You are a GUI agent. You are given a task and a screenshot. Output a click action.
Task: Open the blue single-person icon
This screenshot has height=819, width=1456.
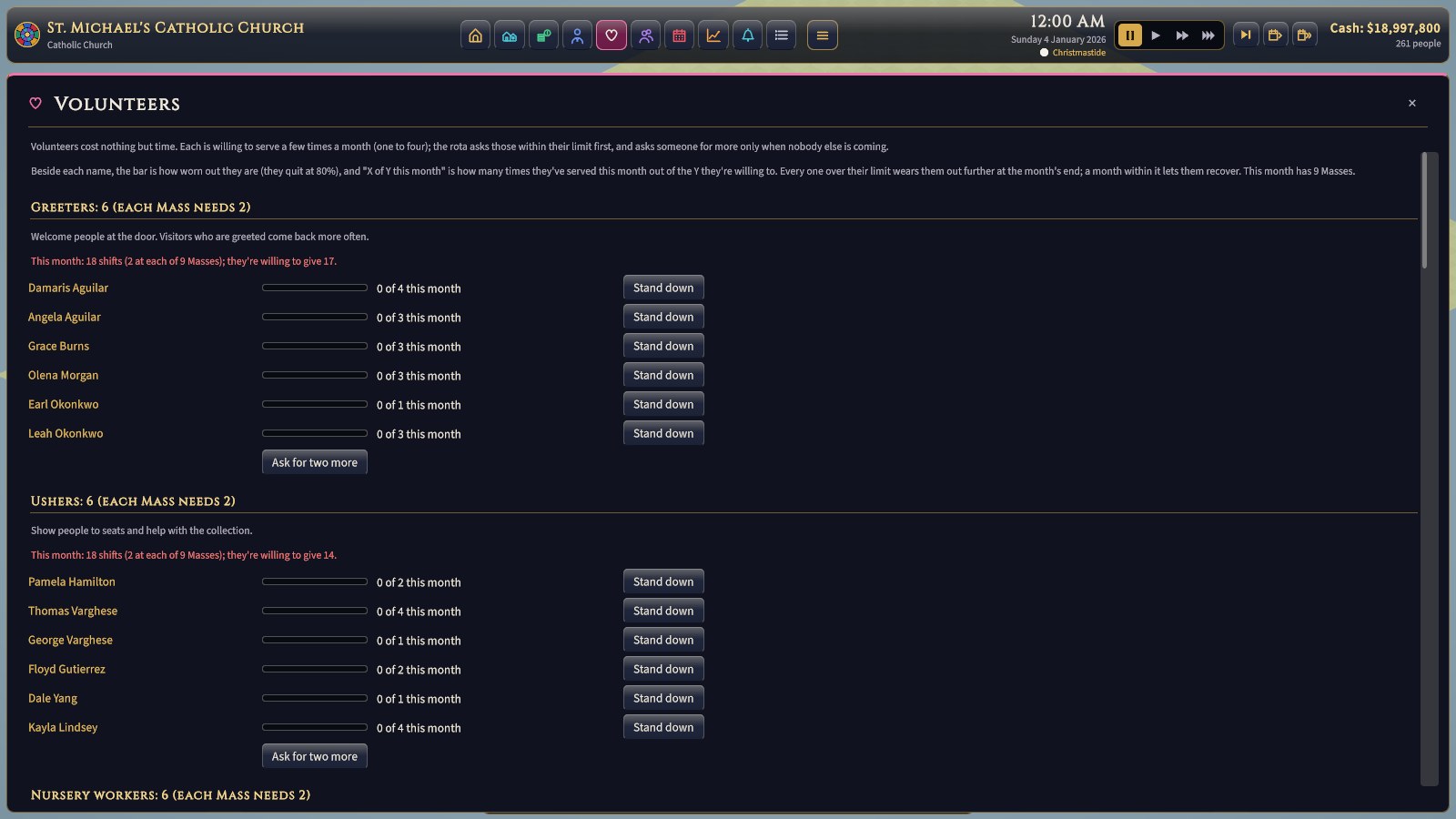coord(577,35)
